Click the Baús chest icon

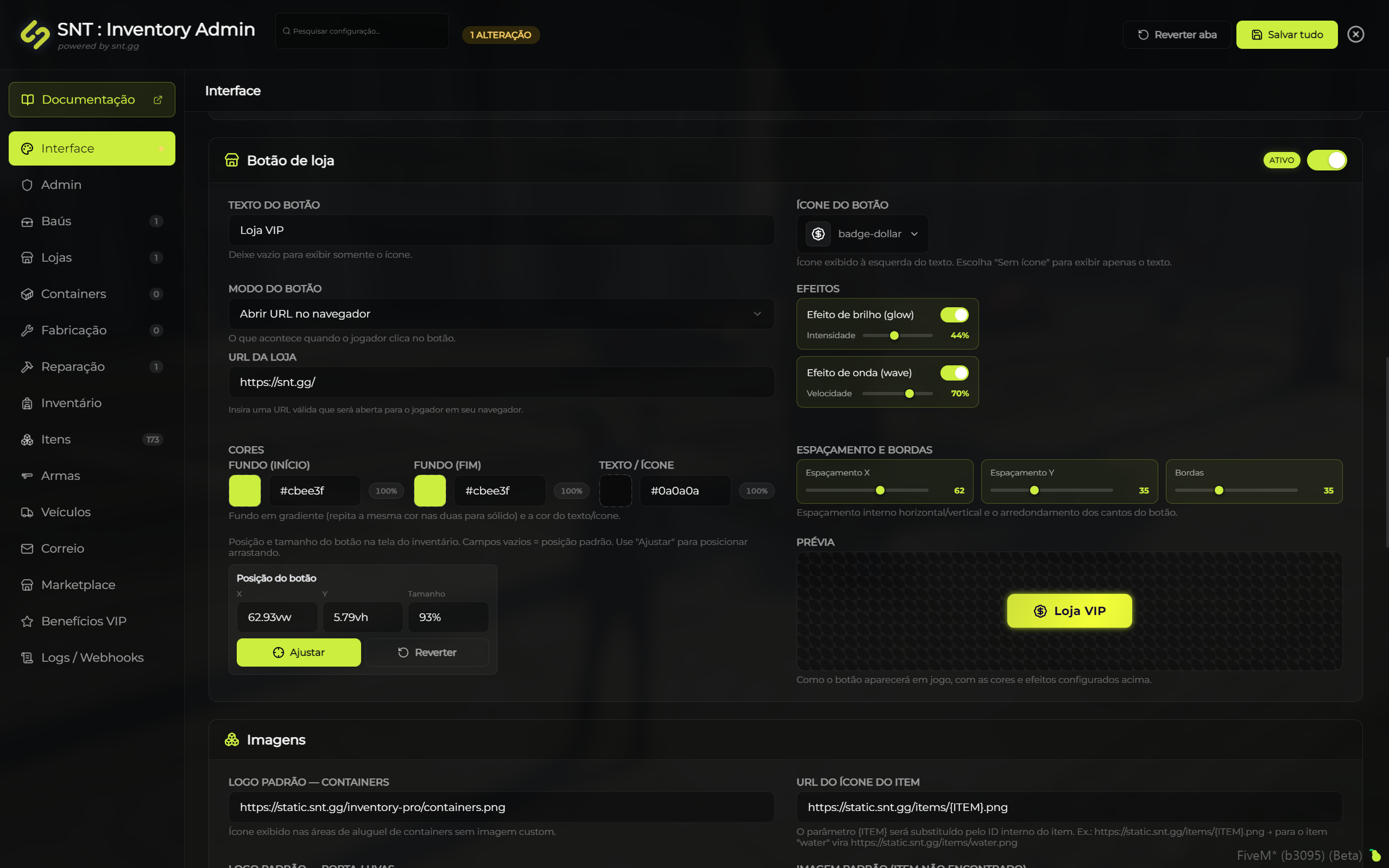coord(27,221)
